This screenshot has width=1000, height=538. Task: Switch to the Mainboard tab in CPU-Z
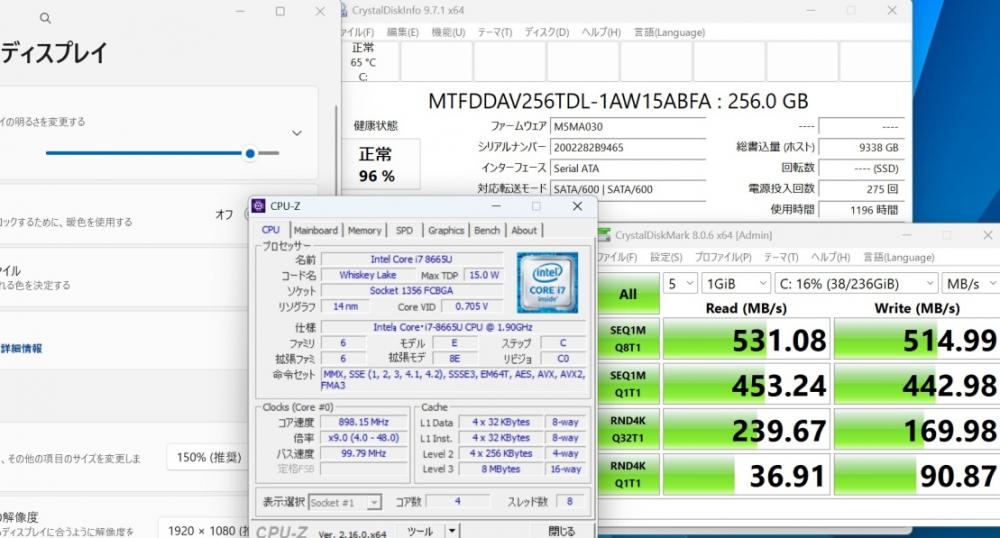click(316, 230)
